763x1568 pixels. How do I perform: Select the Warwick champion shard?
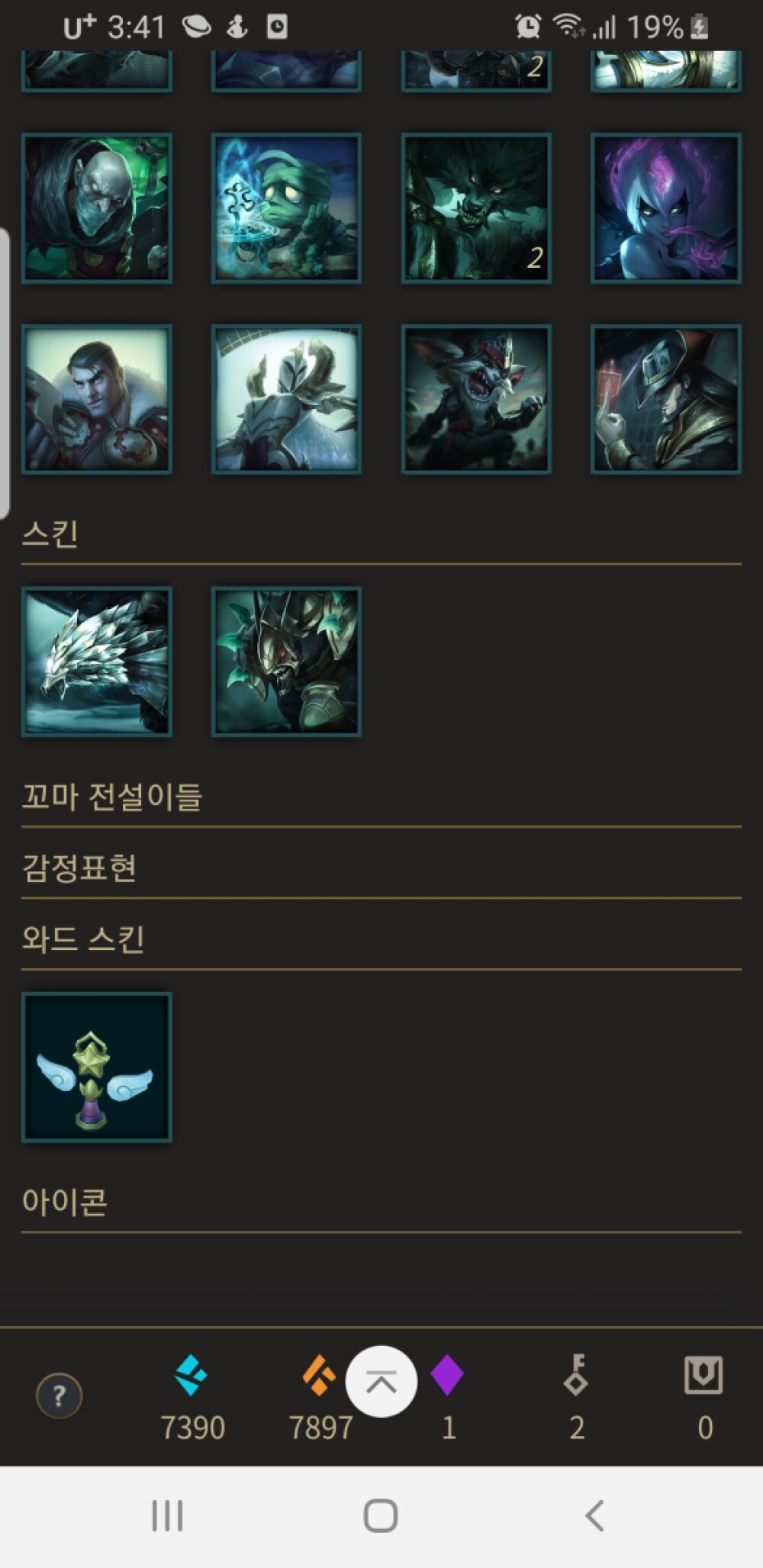coord(476,208)
